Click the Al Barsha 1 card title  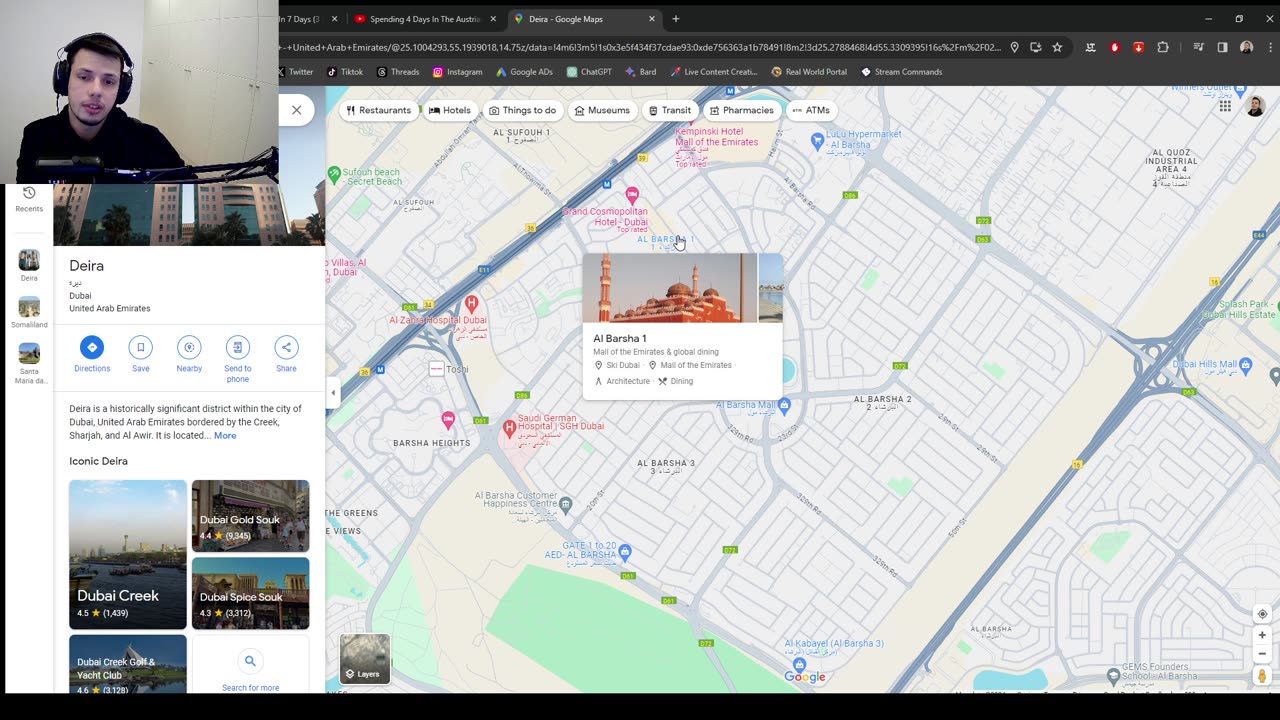(620, 338)
